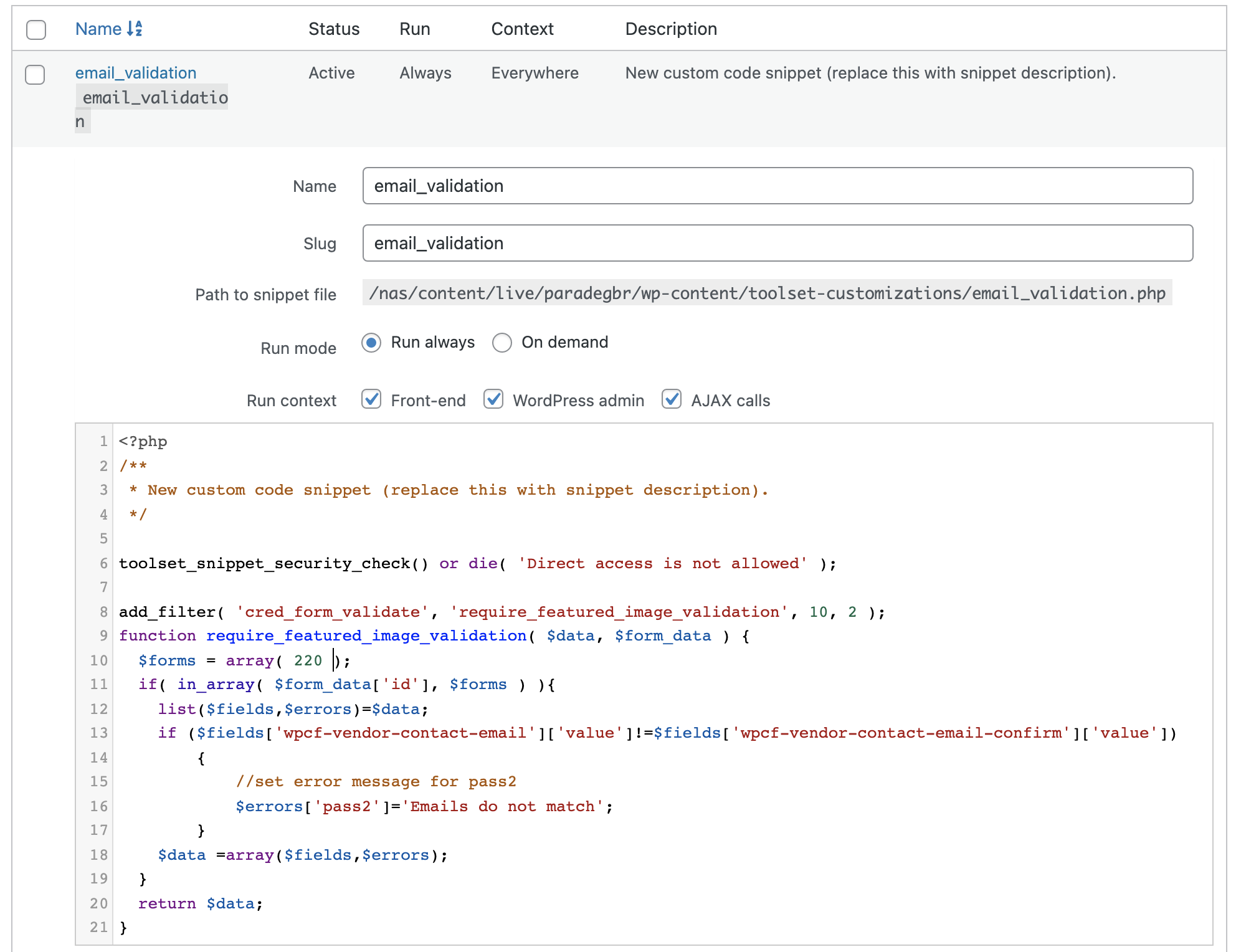Click the snippet description cell text
The width and height of the screenshot is (1236, 952).
pos(870,73)
